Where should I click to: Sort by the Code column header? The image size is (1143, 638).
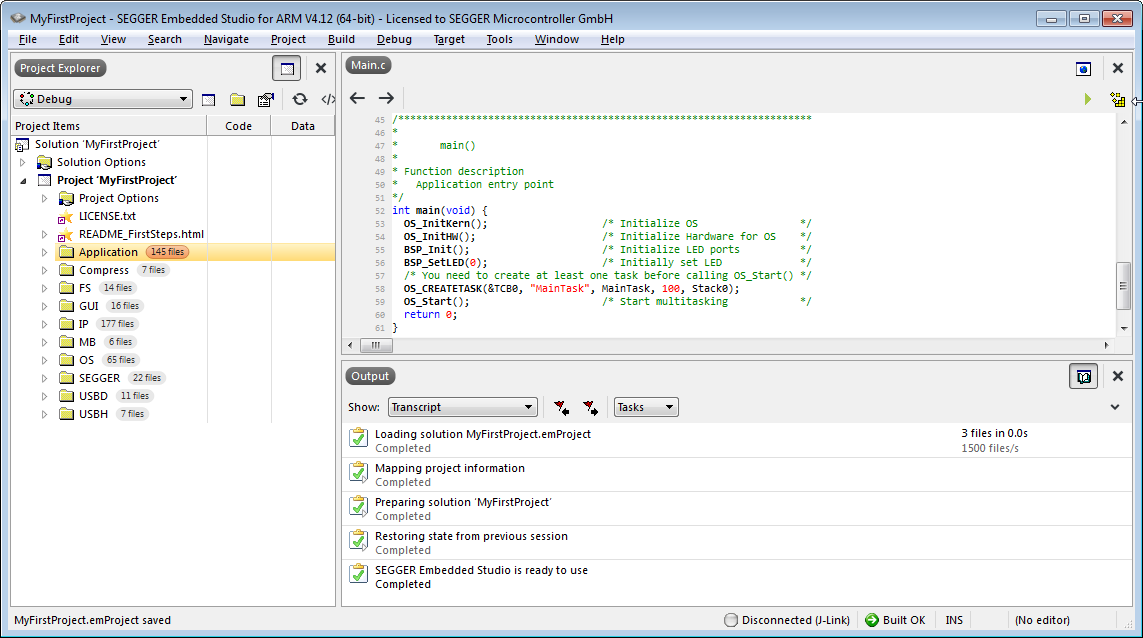(238, 126)
